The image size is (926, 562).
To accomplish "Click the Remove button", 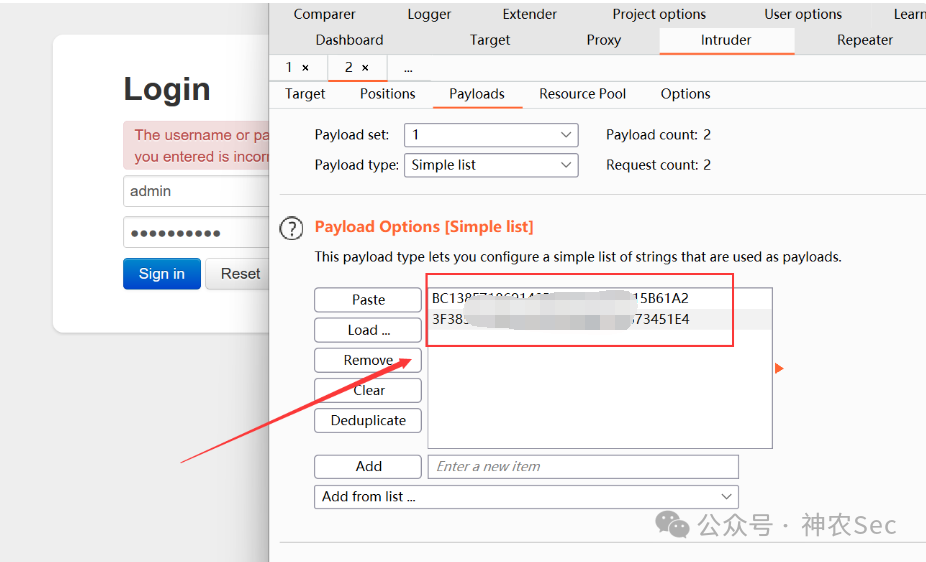I will click(368, 360).
